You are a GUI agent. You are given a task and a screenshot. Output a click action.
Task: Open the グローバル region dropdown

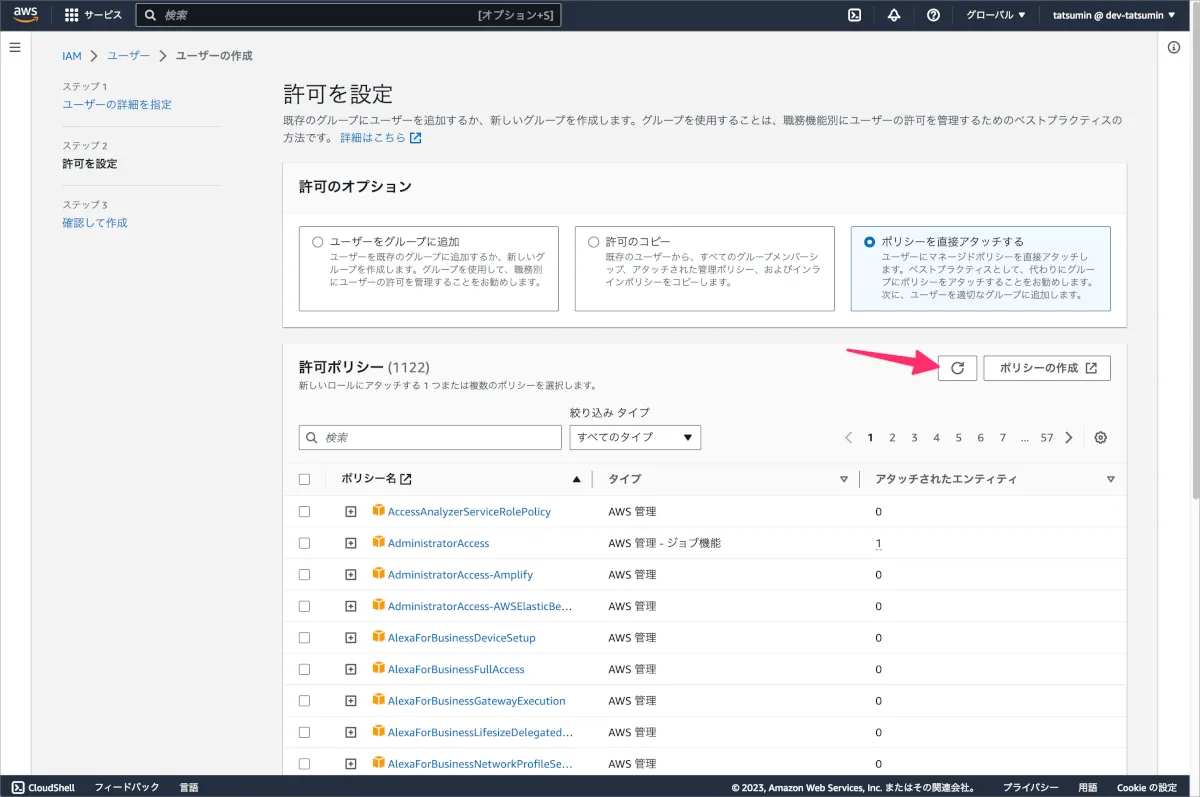click(x=995, y=15)
